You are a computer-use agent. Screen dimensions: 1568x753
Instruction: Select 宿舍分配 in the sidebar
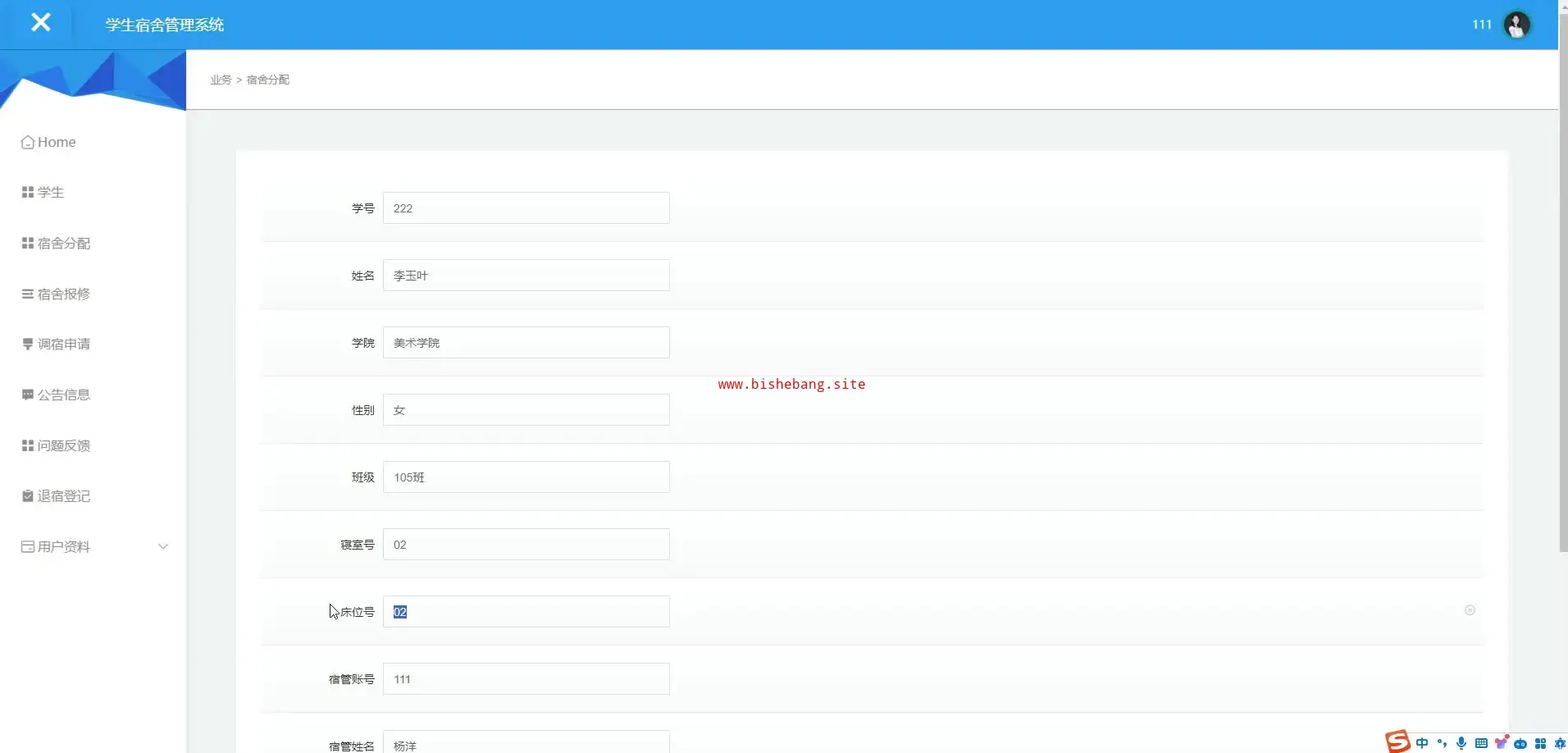coord(56,243)
